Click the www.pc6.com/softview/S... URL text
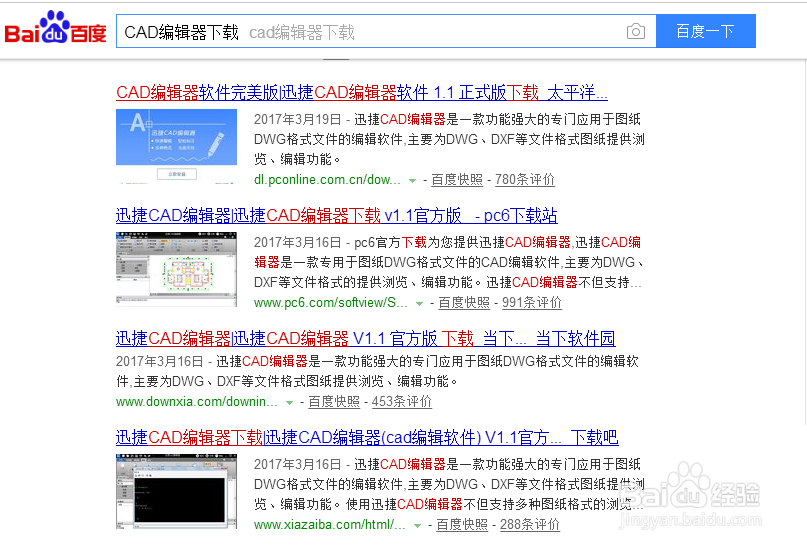807x548 pixels. tap(330, 303)
